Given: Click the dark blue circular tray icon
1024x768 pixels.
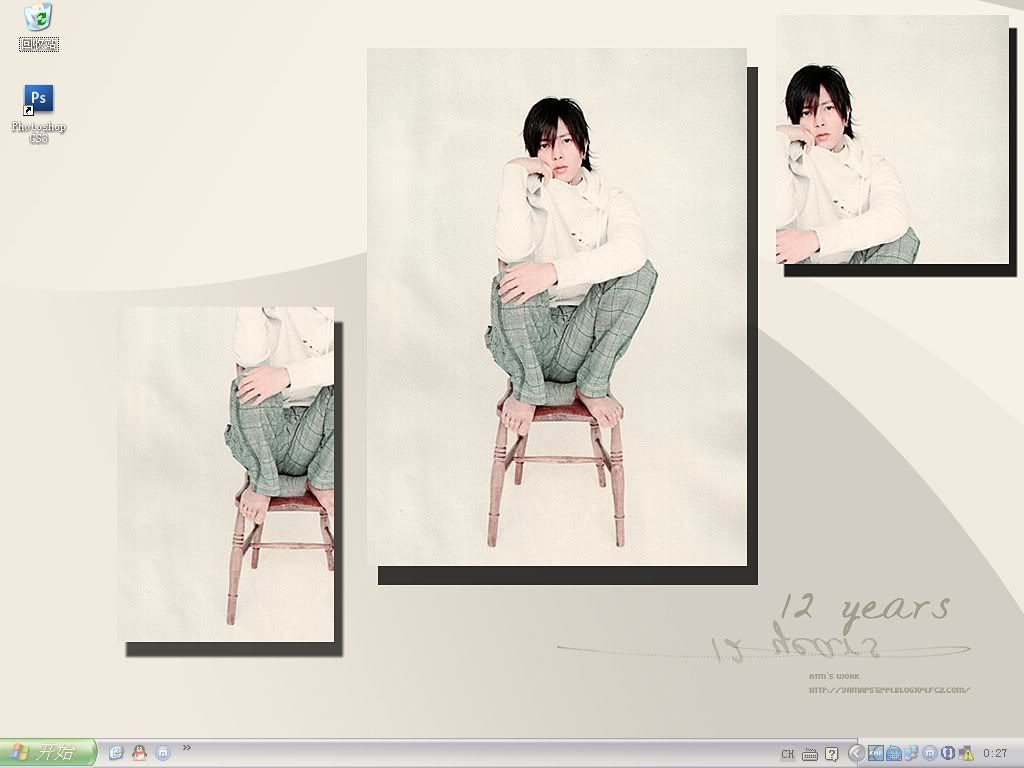Looking at the screenshot, I should [947, 753].
